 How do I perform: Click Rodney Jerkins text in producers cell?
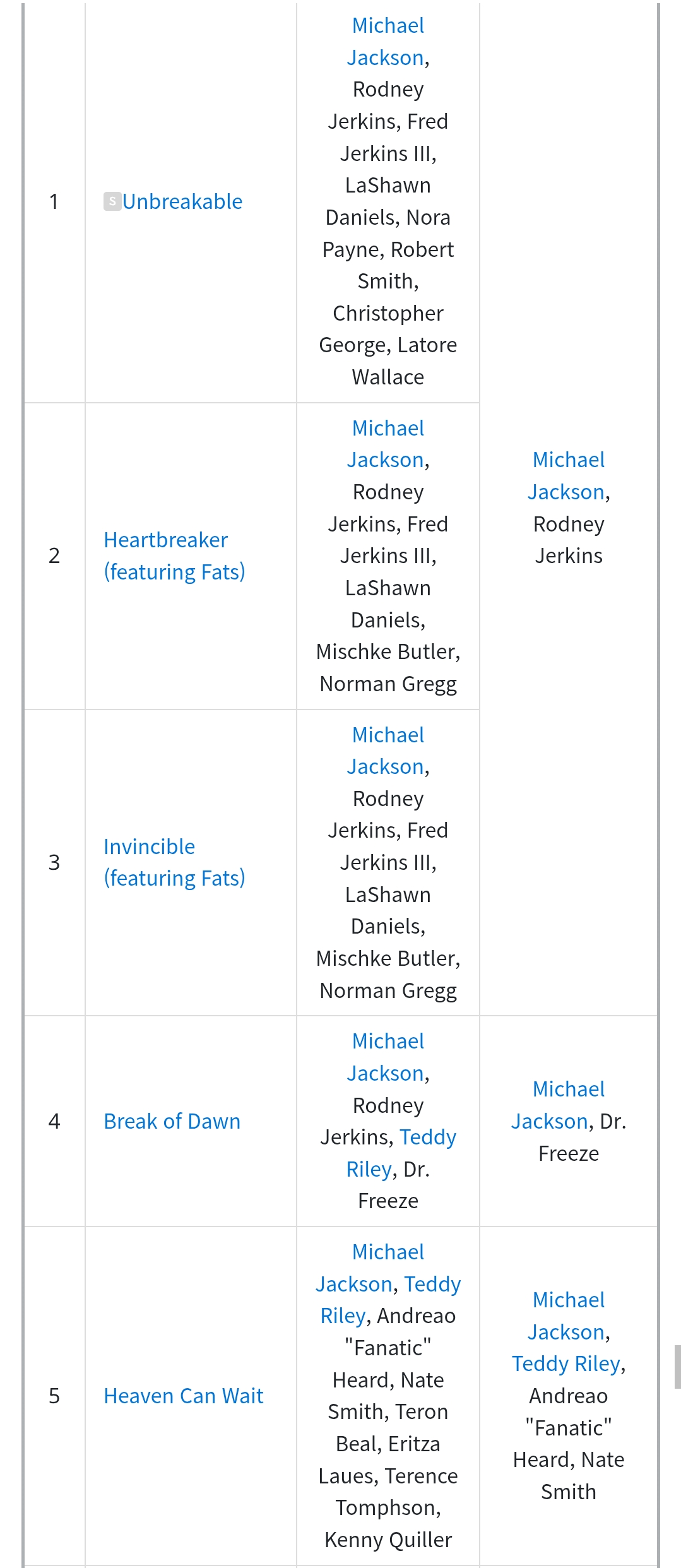569,540
